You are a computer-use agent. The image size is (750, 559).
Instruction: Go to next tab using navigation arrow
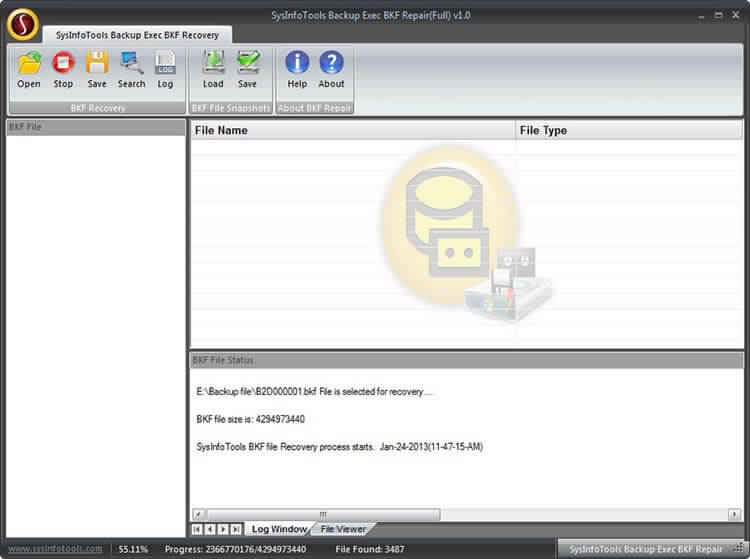(x=223, y=529)
